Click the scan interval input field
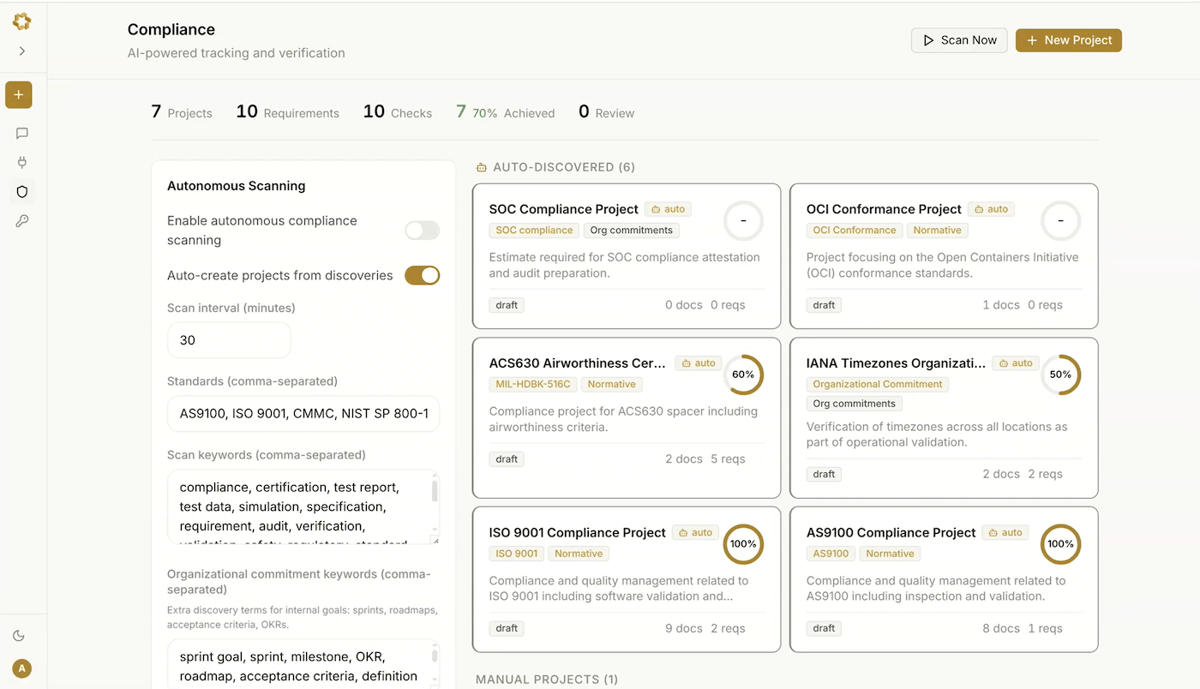The image size is (1200, 689). click(229, 340)
